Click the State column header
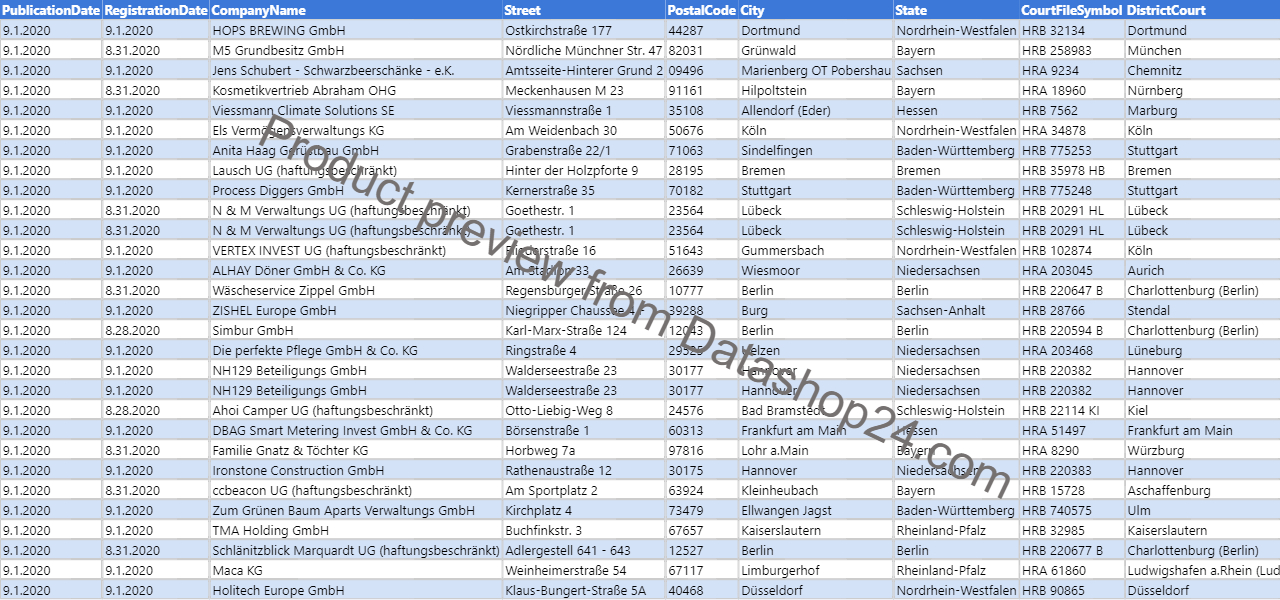 pyautogui.click(x=956, y=10)
